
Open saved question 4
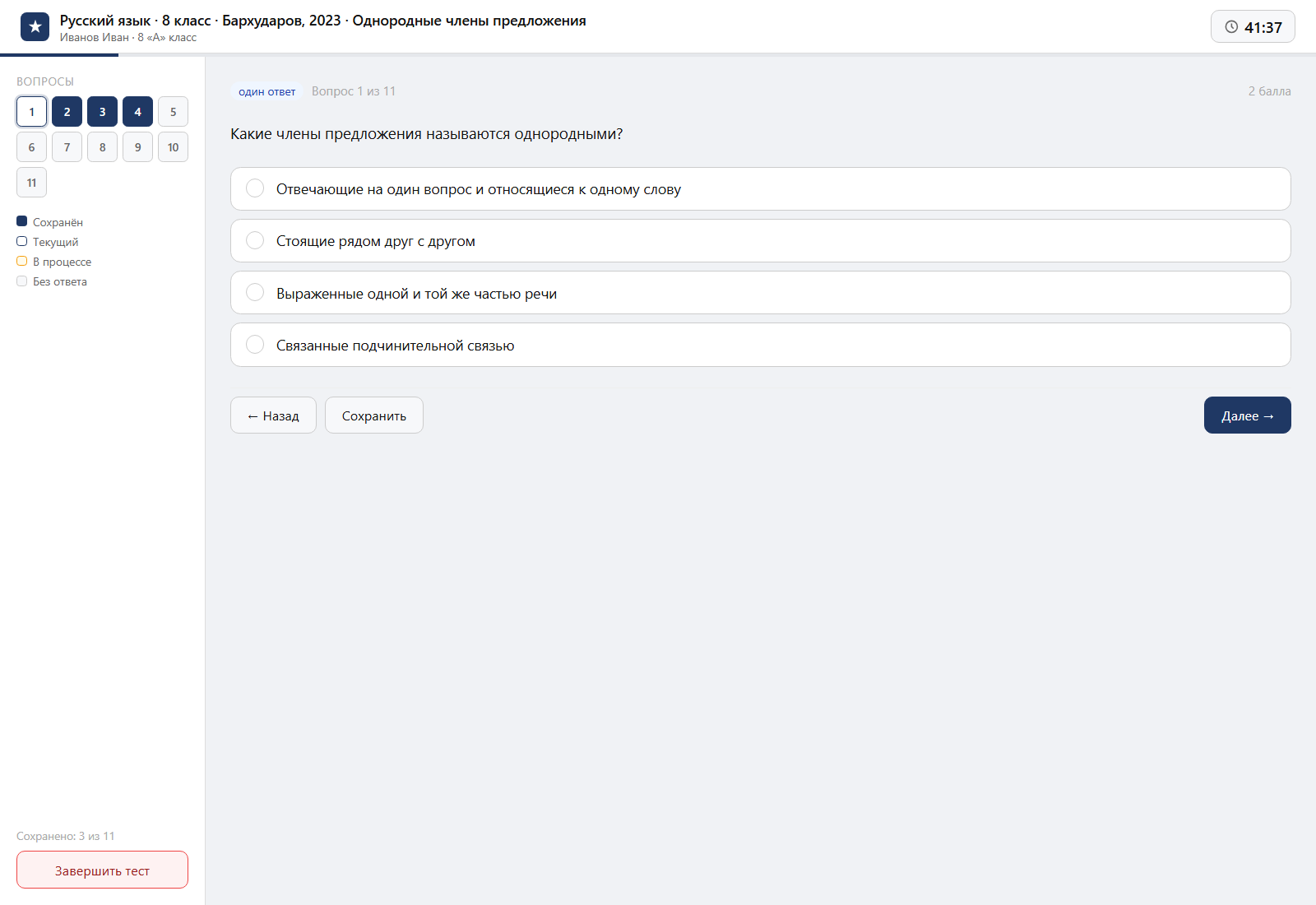click(137, 112)
